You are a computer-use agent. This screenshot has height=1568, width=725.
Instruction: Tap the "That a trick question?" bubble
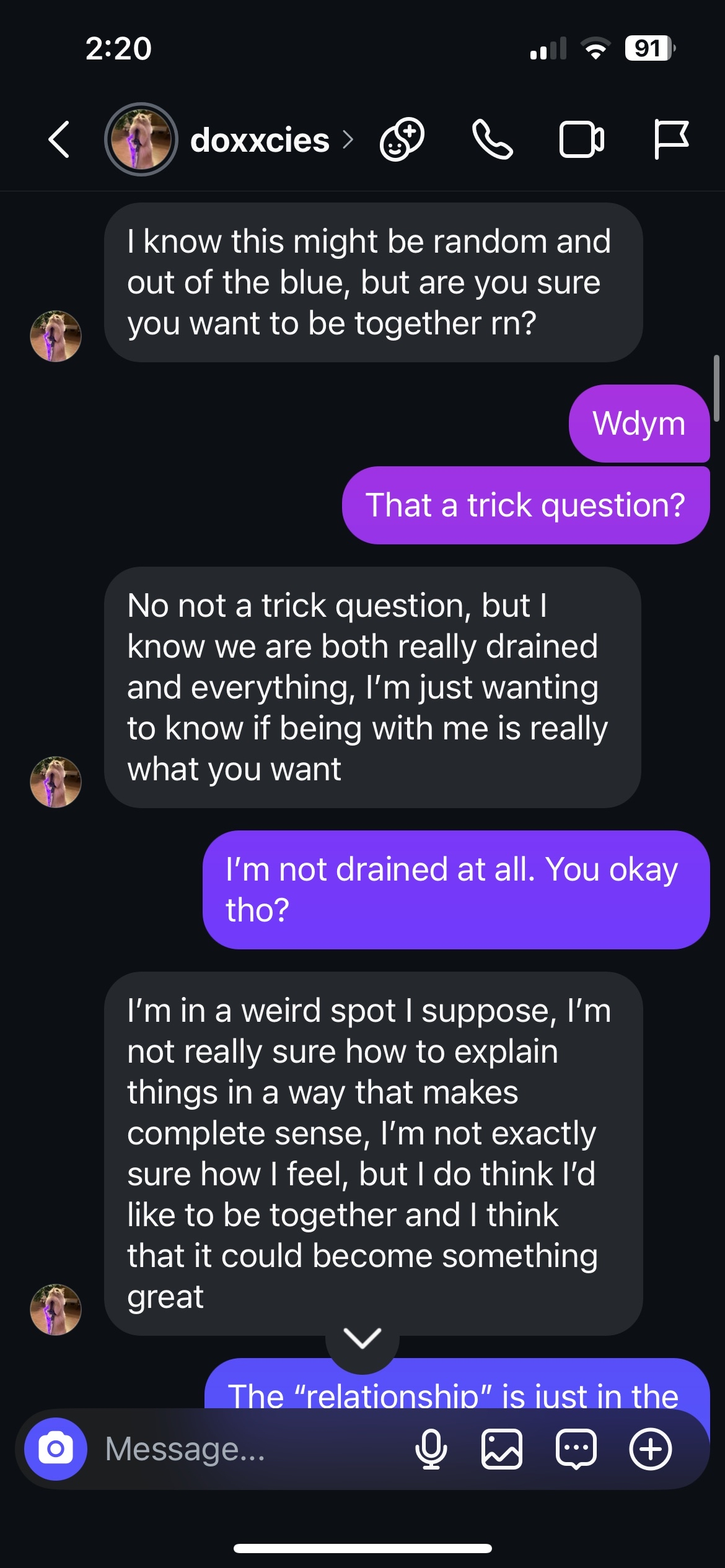(x=525, y=505)
